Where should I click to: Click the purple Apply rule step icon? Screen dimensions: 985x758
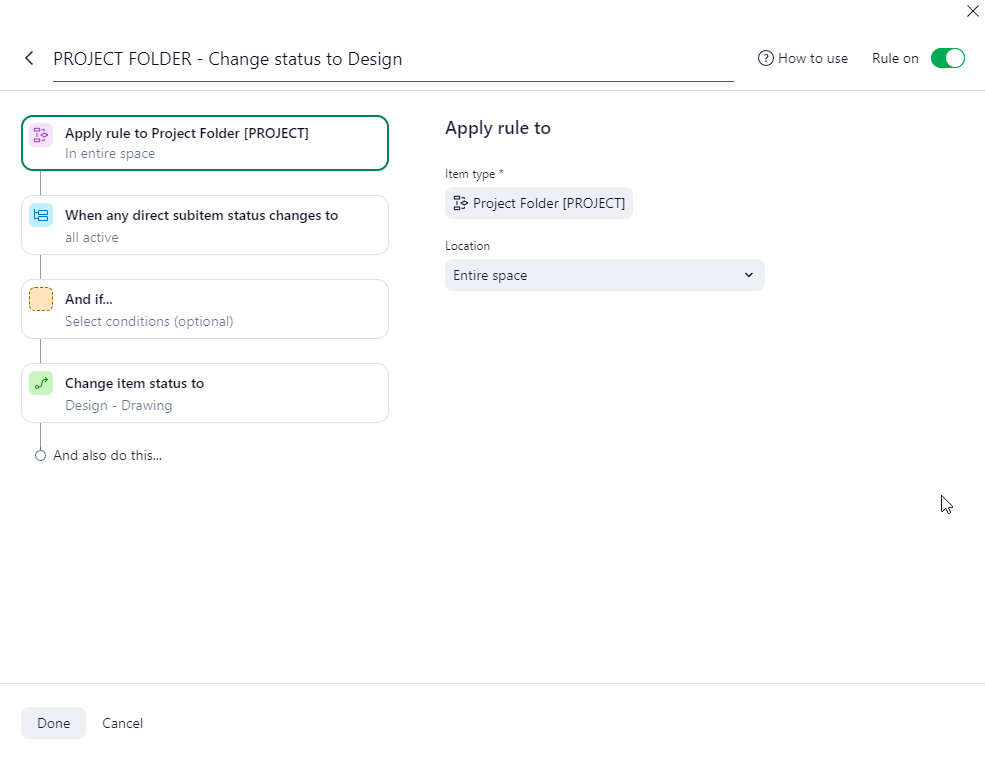pos(41,135)
